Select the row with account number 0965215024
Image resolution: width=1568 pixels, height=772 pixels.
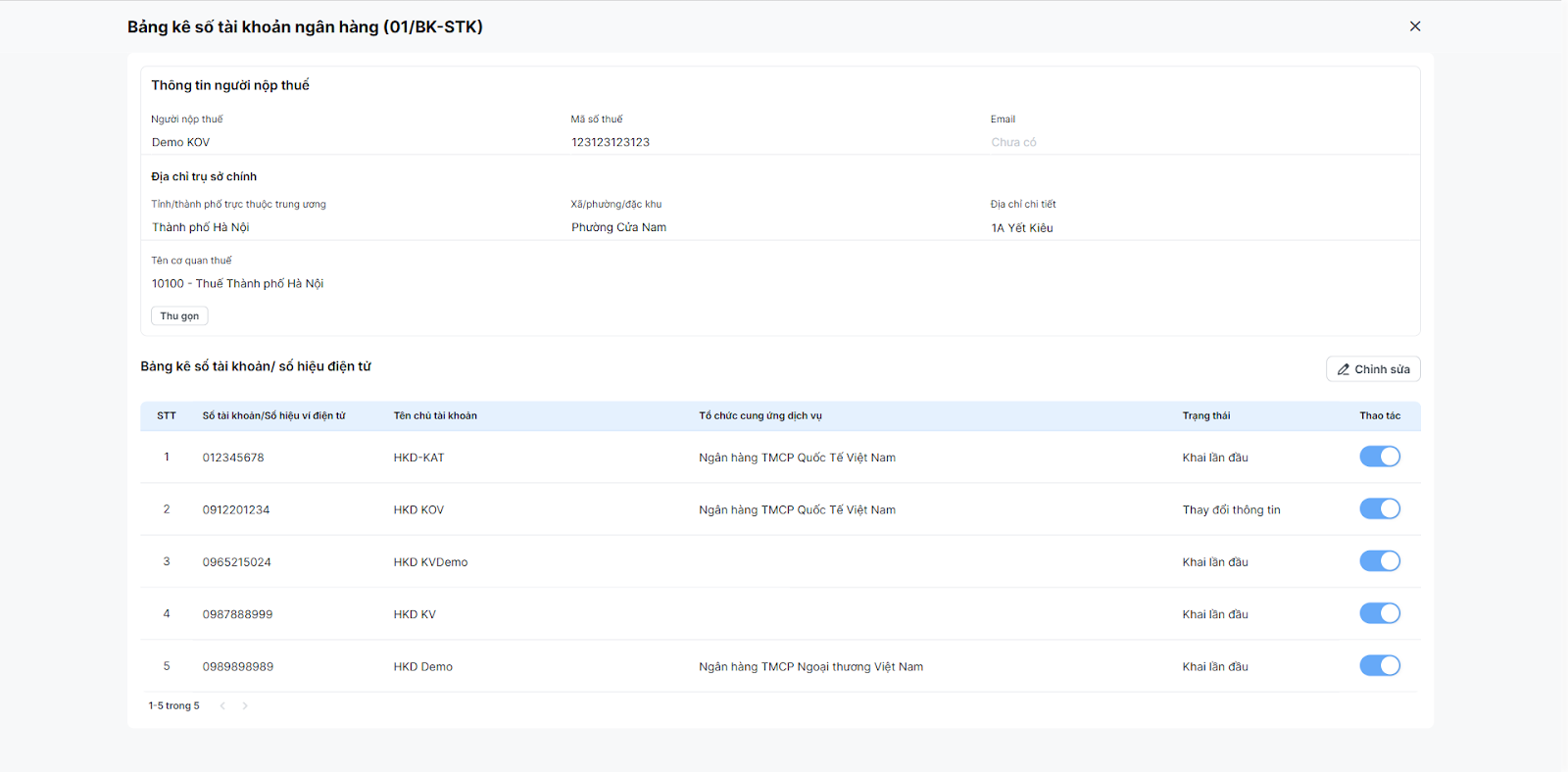[780, 561]
